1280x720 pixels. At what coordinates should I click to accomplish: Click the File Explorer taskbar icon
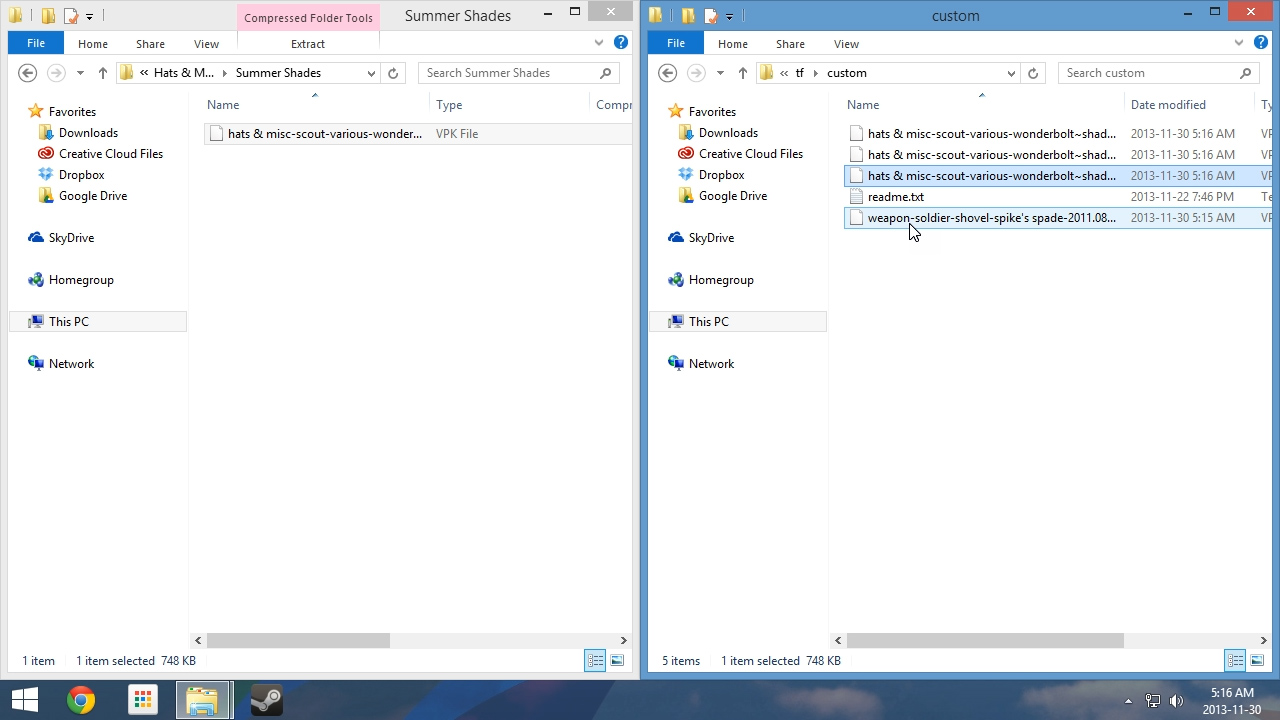(203, 700)
